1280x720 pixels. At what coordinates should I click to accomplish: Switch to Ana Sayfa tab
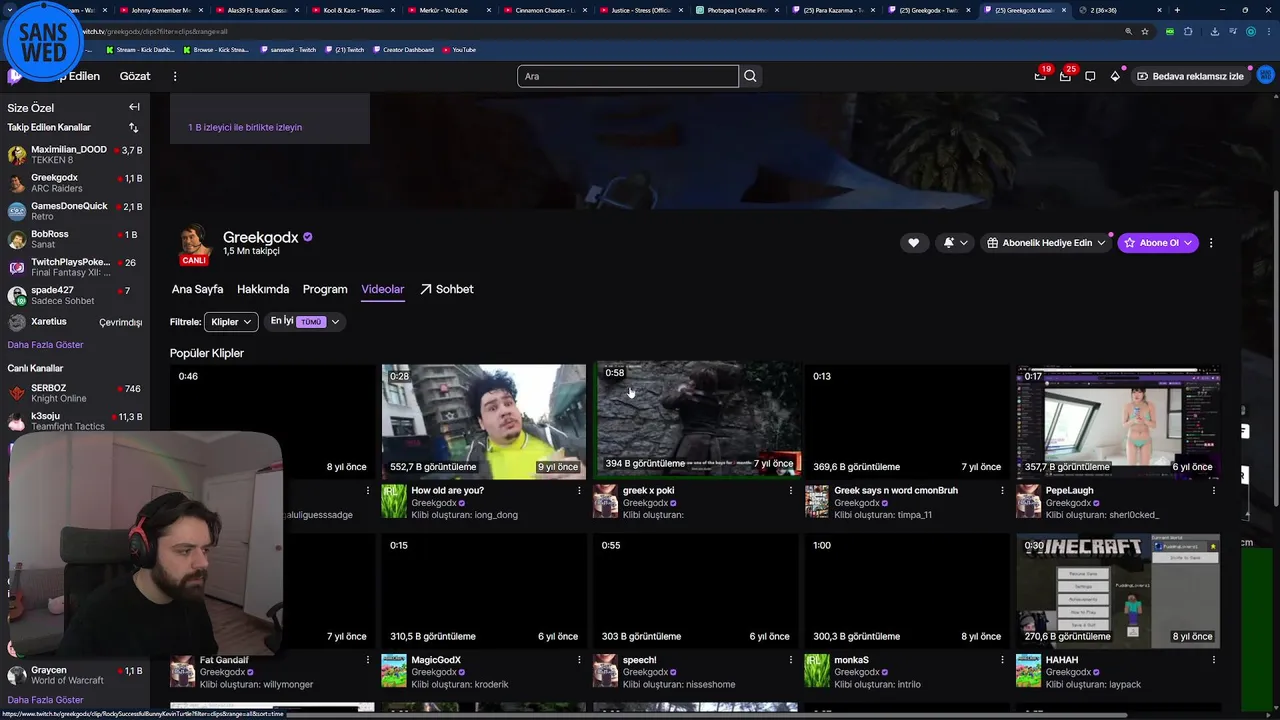pyautogui.click(x=197, y=289)
